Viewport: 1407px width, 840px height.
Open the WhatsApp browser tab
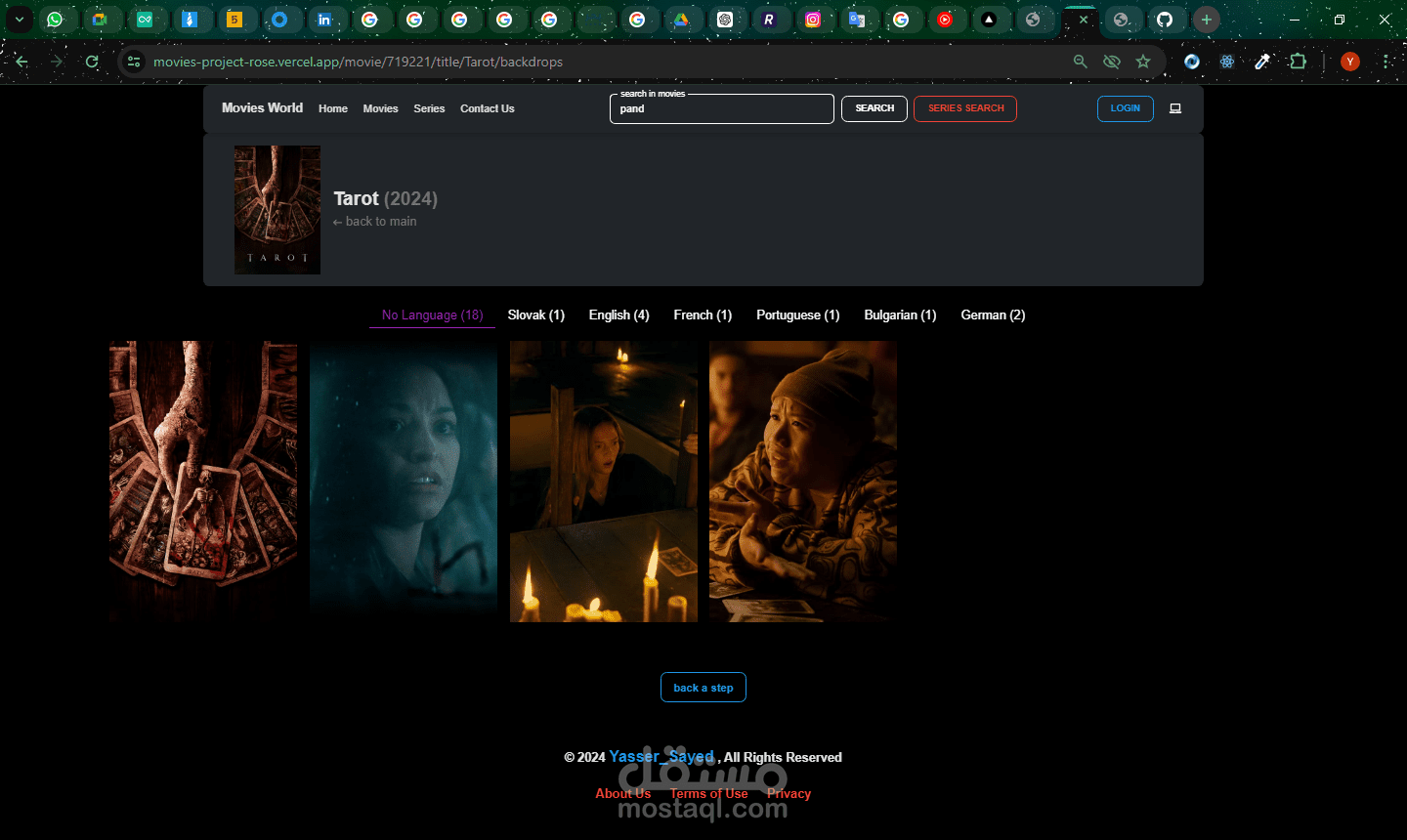click(55, 20)
